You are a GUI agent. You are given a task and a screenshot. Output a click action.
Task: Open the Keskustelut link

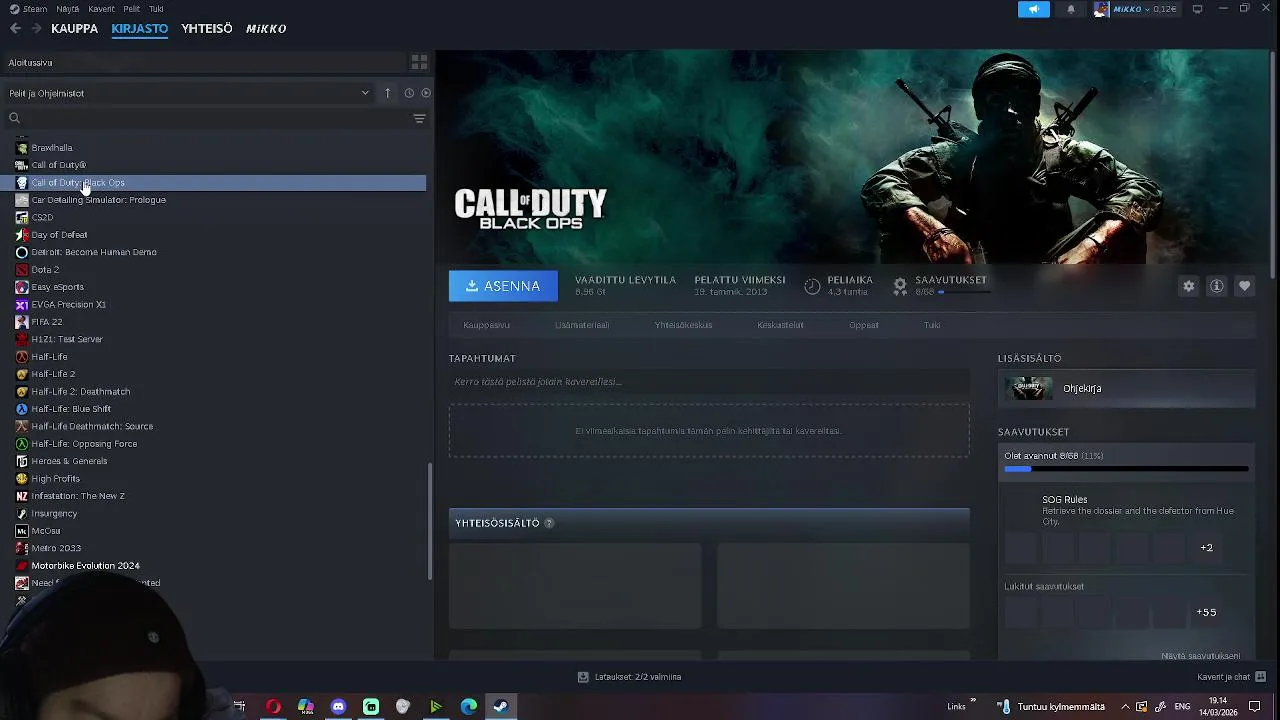coord(780,325)
